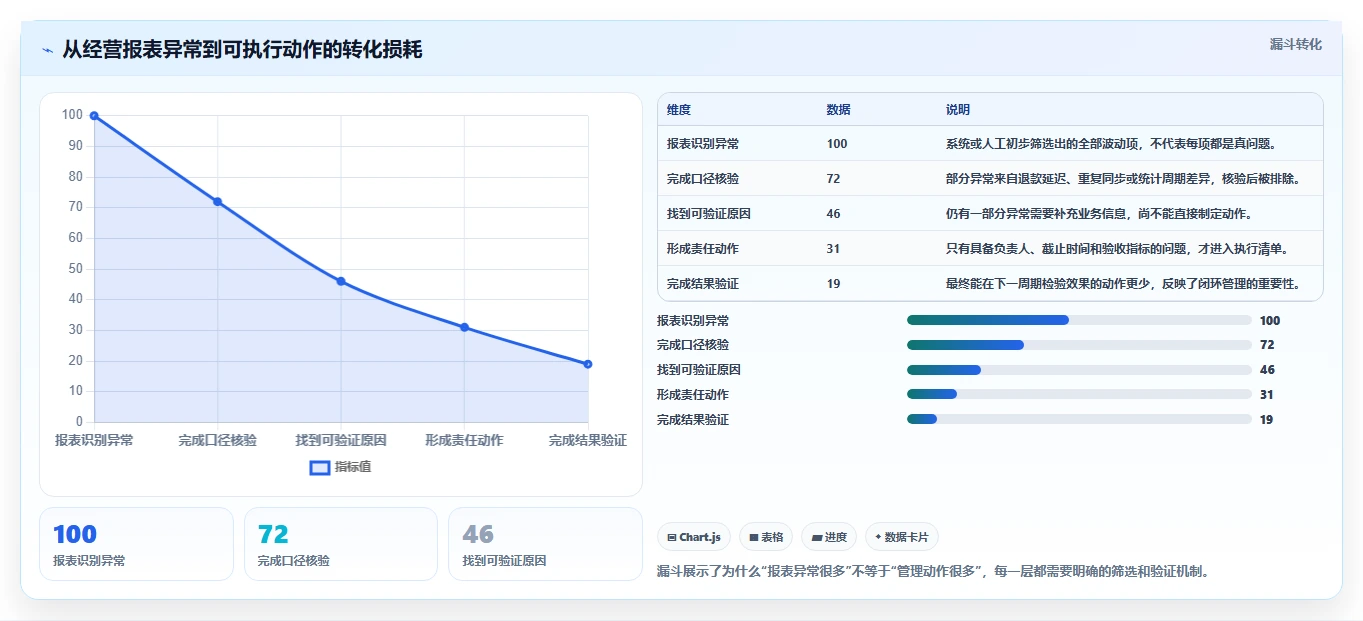
Task: Click the chart data point at value 100
Action: point(94,116)
